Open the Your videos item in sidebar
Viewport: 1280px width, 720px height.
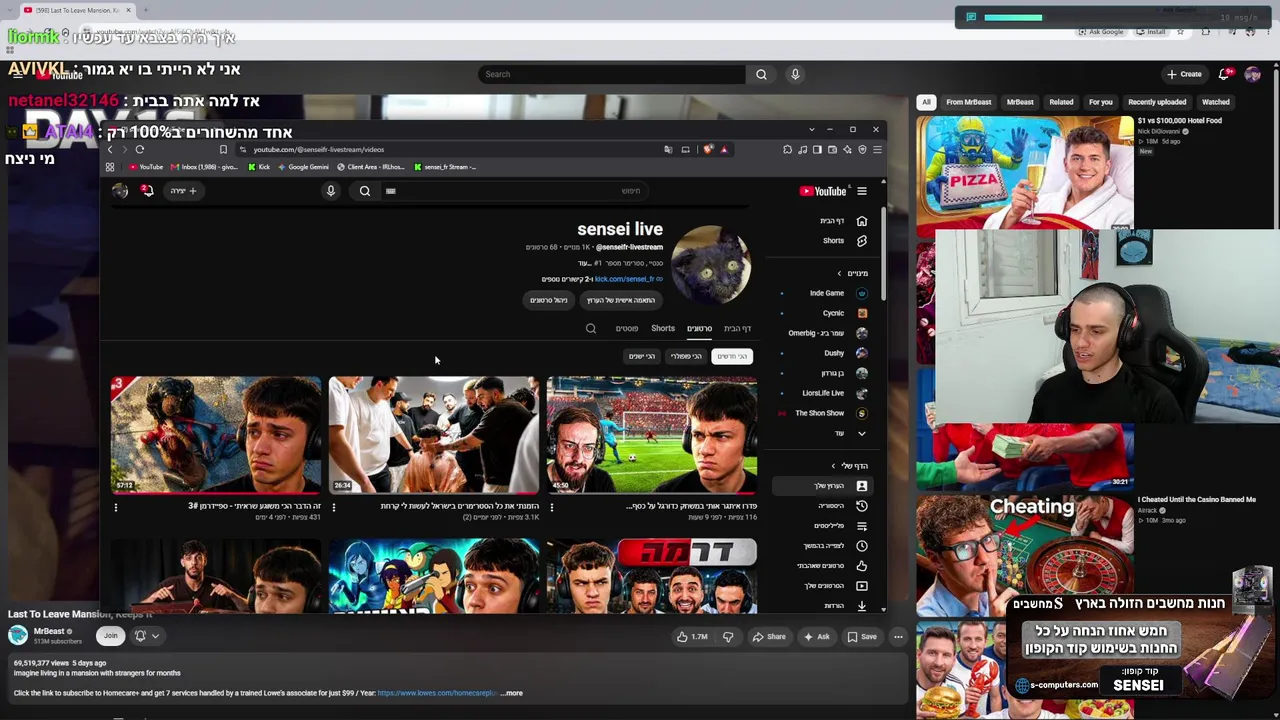point(862,586)
